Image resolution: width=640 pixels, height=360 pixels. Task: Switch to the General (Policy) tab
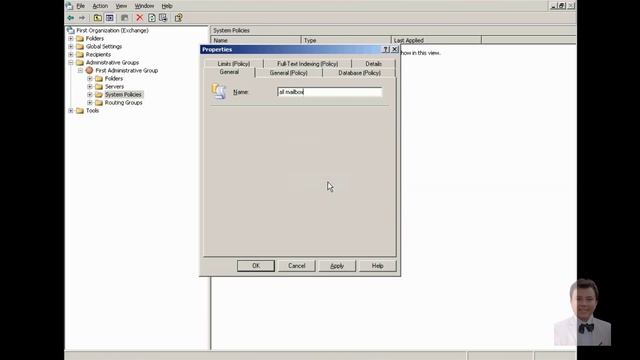[x=289, y=73]
